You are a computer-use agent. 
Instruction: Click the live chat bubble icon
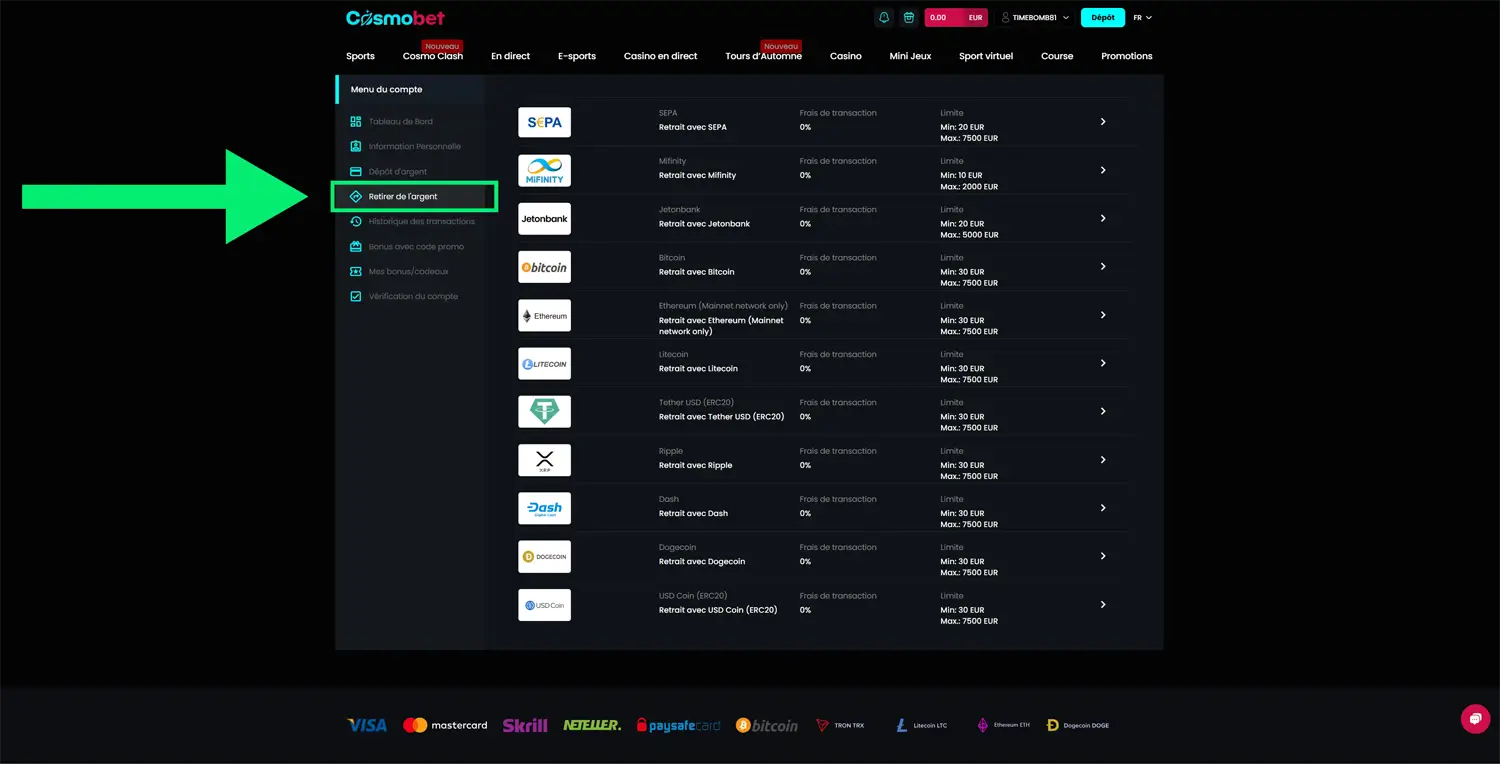[x=1474, y=719]
